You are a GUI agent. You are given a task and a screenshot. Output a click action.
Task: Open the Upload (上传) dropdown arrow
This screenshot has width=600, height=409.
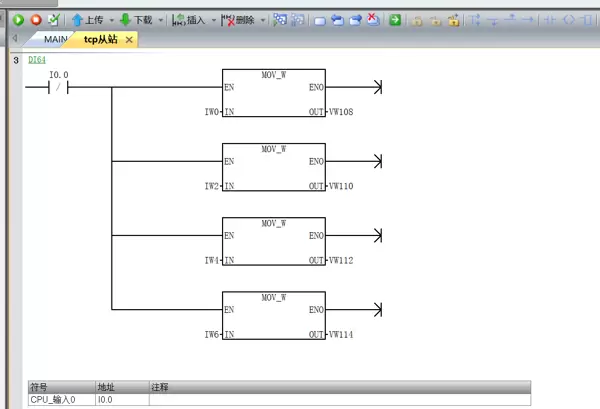111,19
